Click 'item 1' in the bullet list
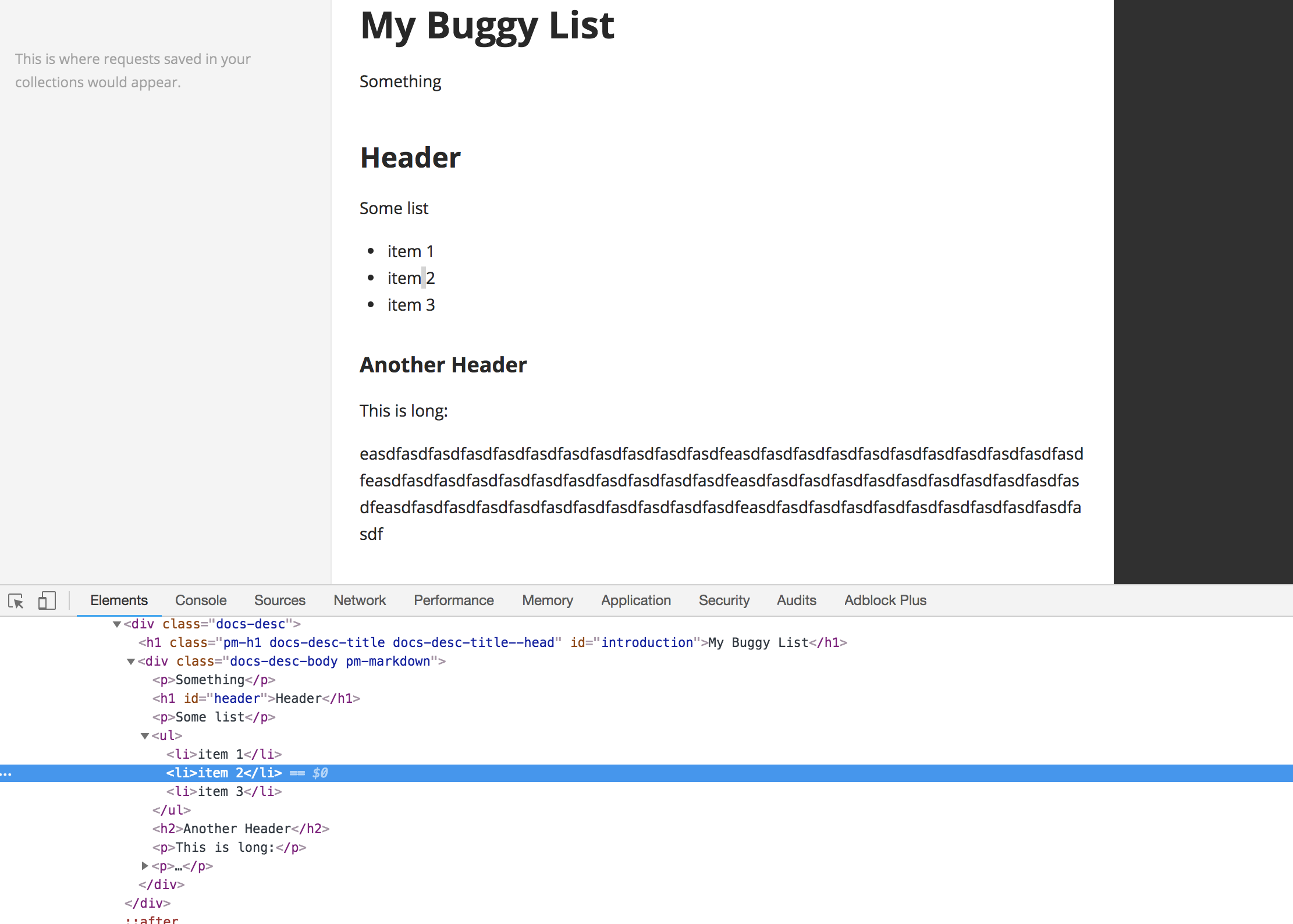The width and height of the screenshot is (1293, 924). click(x=410, y=251)
